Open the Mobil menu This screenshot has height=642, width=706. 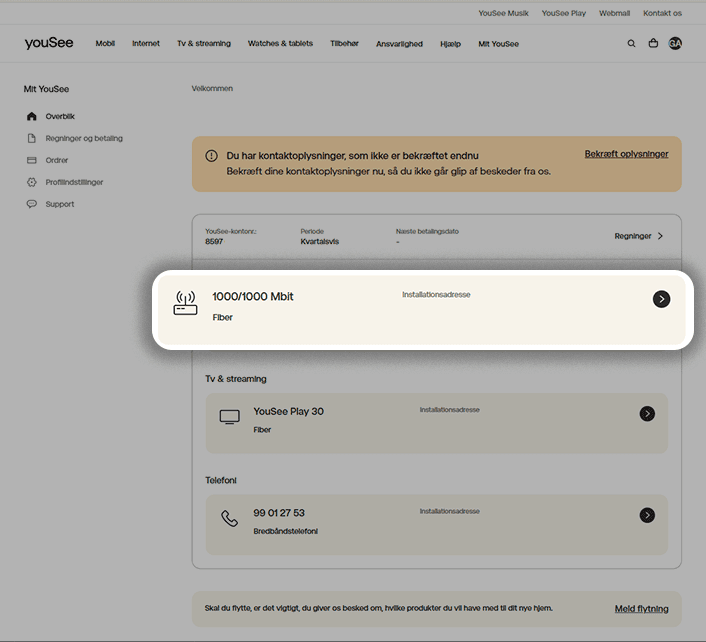point(105,44)
